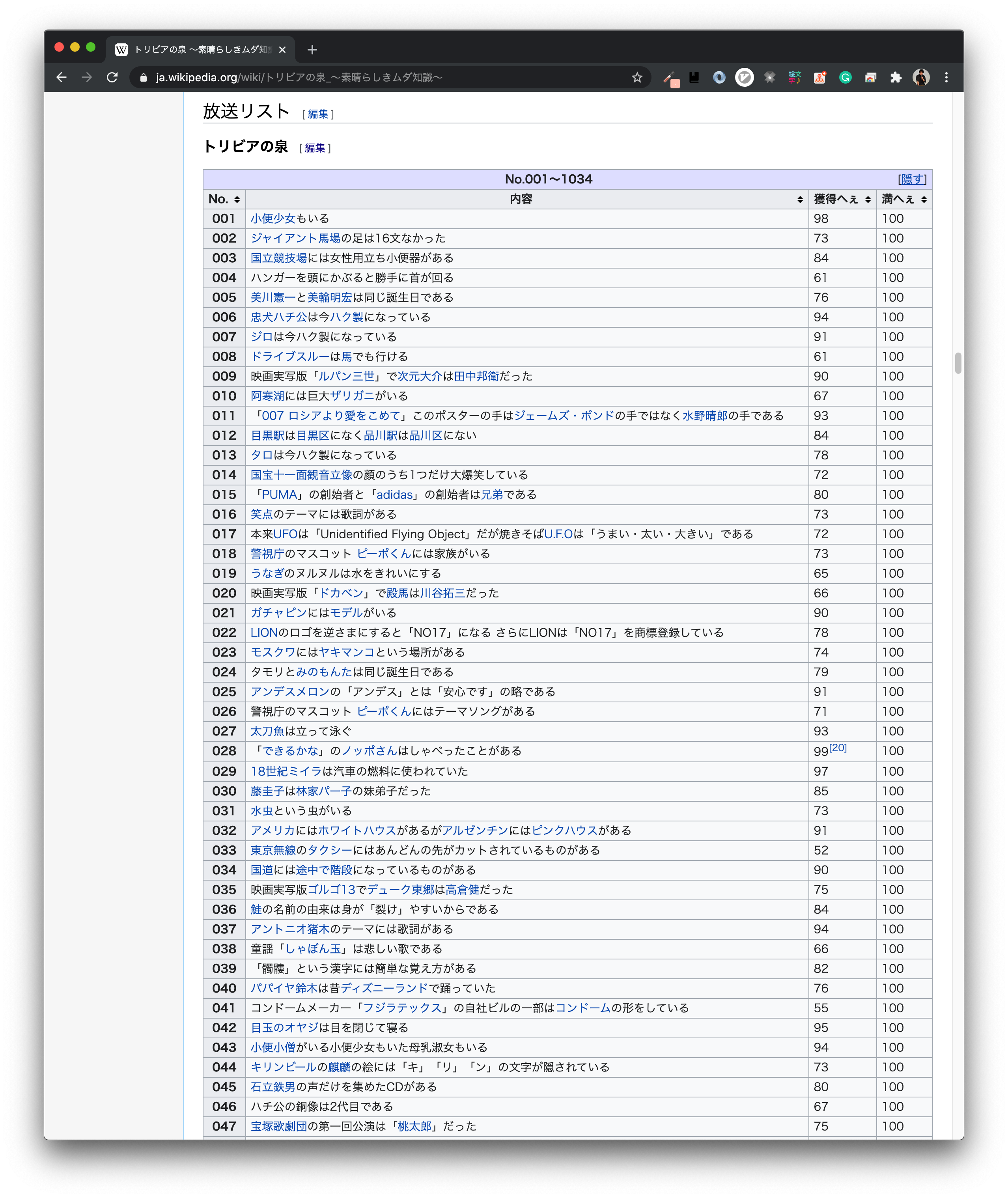Edit the 放送リスト section
This screenshot has height=1198, width=1008.
coord(318,114)
